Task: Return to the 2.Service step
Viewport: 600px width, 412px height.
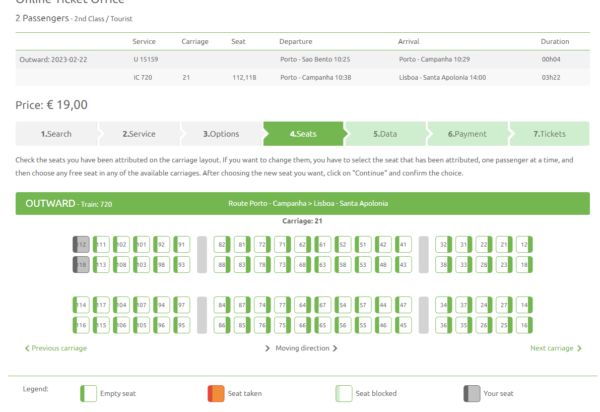Action: (139, 134)
